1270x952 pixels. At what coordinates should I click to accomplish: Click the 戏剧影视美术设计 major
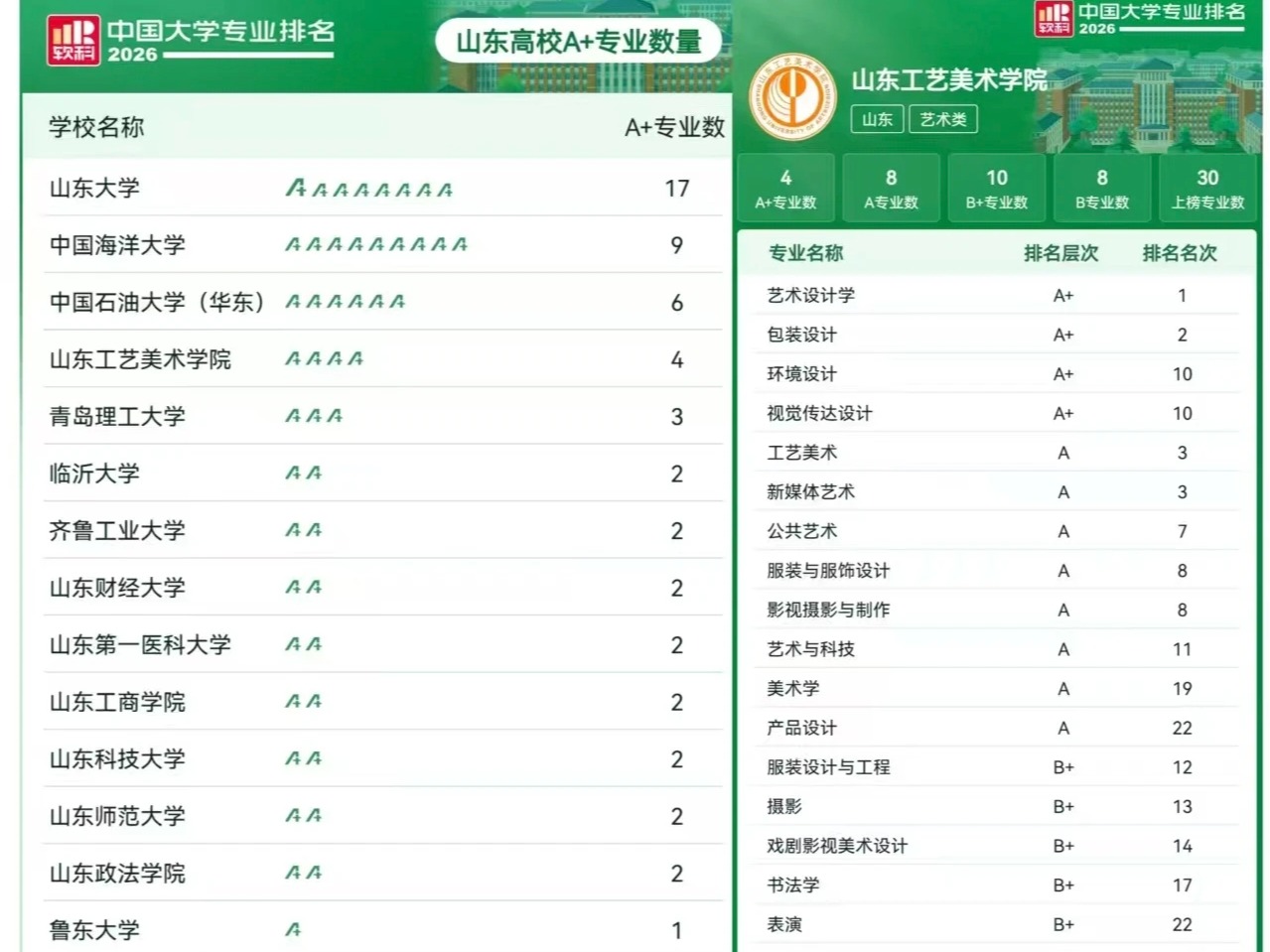pos(837,846)
